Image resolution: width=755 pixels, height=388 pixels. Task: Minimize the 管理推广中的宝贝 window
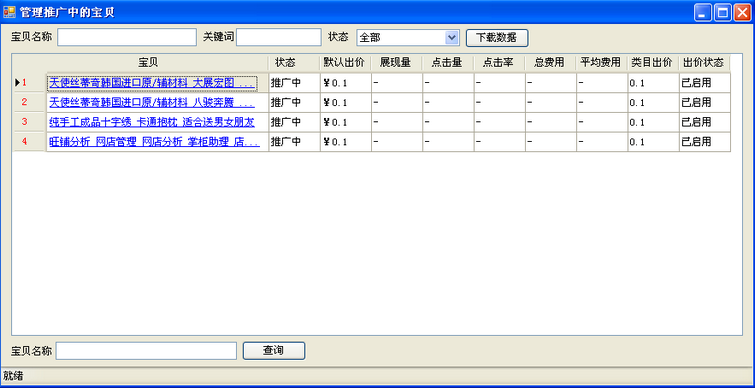click(x=703, y=13)
